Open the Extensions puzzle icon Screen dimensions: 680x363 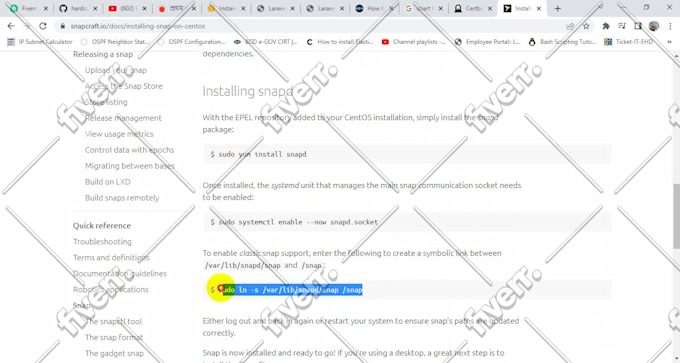click(x=606, y=26)
